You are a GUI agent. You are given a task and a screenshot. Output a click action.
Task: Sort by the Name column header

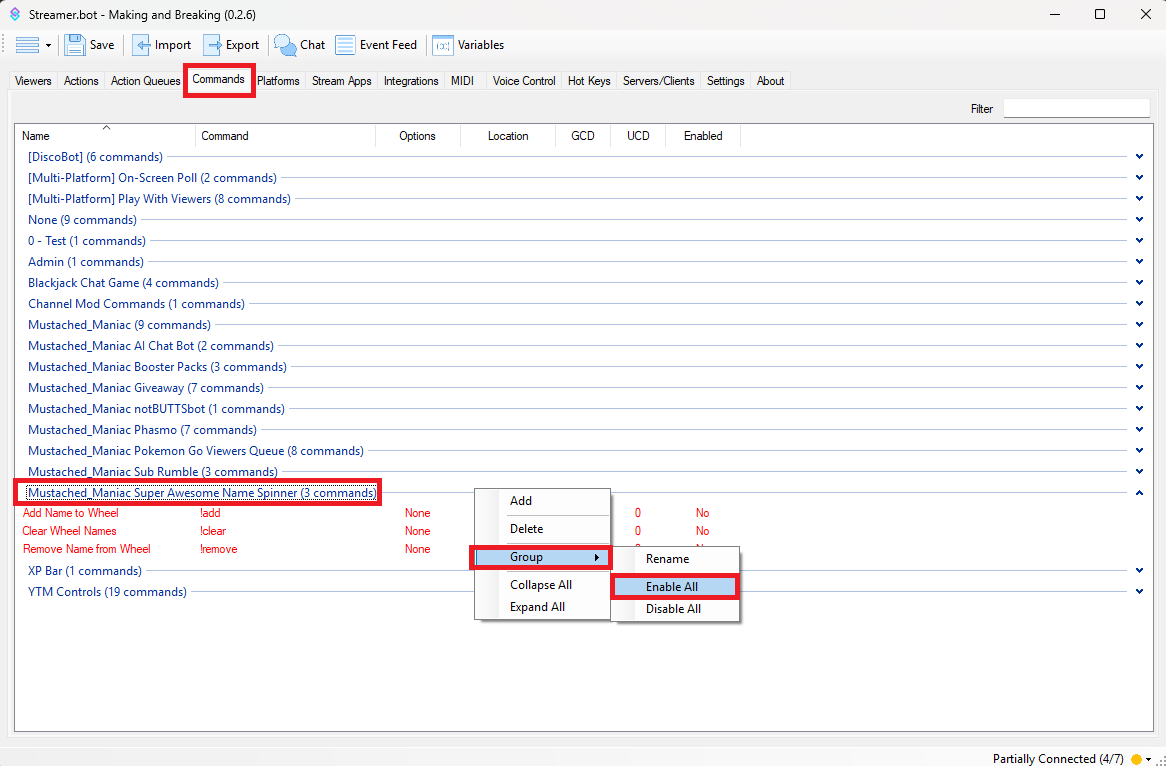click(36, 136)
